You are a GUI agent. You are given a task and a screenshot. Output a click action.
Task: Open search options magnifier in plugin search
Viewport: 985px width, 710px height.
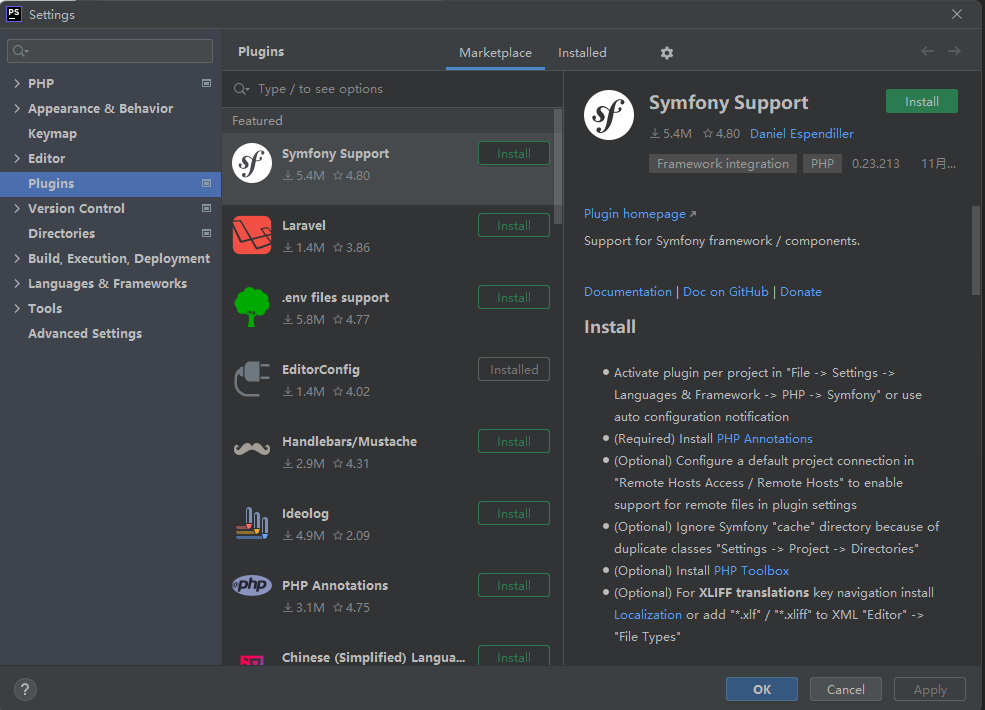pos(241,89)
